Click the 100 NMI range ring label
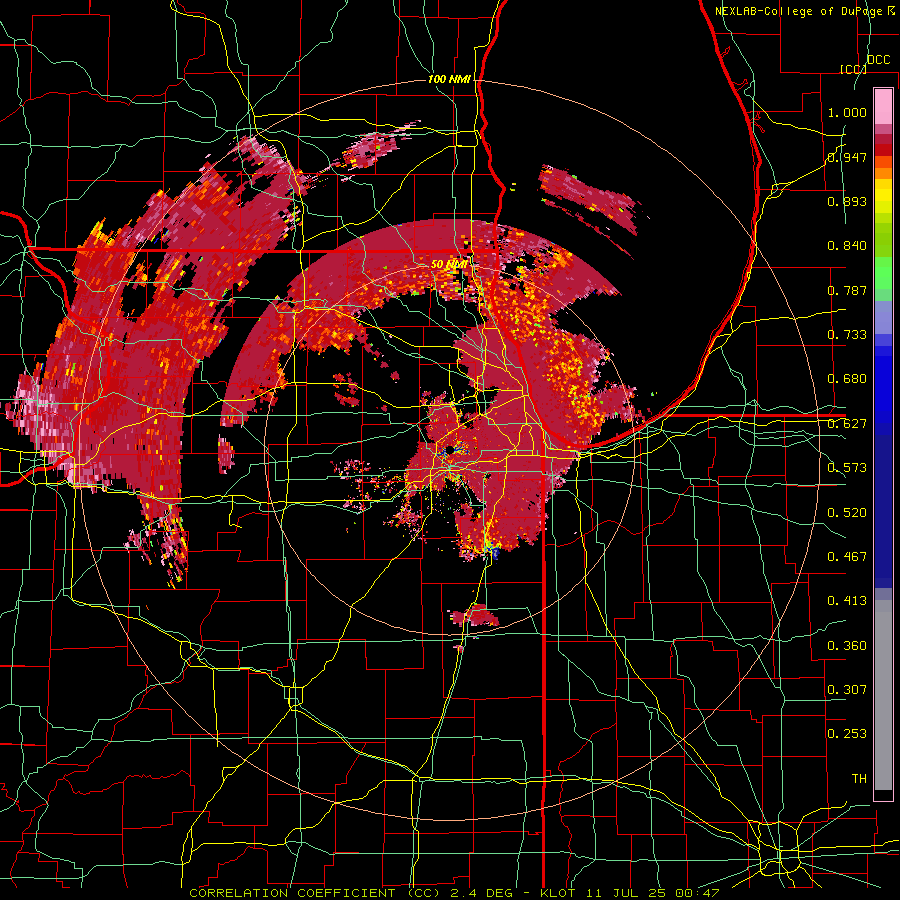The image size is (900, 900). (449, 79)
